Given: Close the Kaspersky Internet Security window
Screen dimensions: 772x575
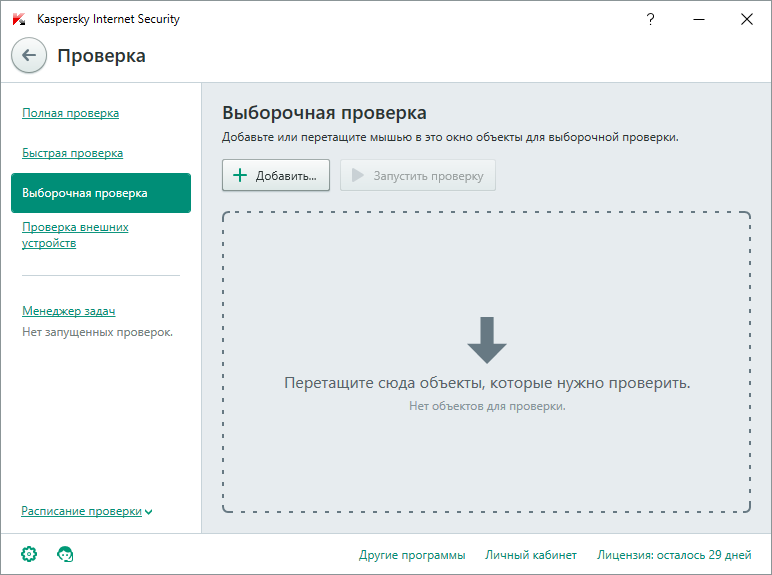Looking at the screenshot, I should point(747,19).
